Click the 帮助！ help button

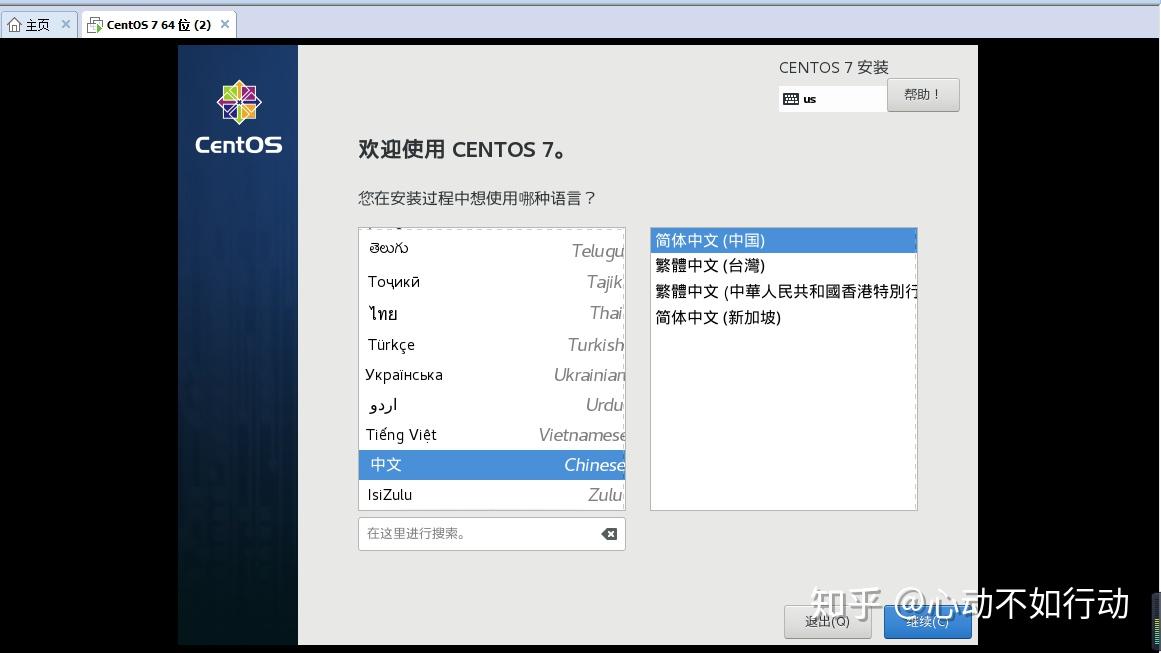click(923, 95)
